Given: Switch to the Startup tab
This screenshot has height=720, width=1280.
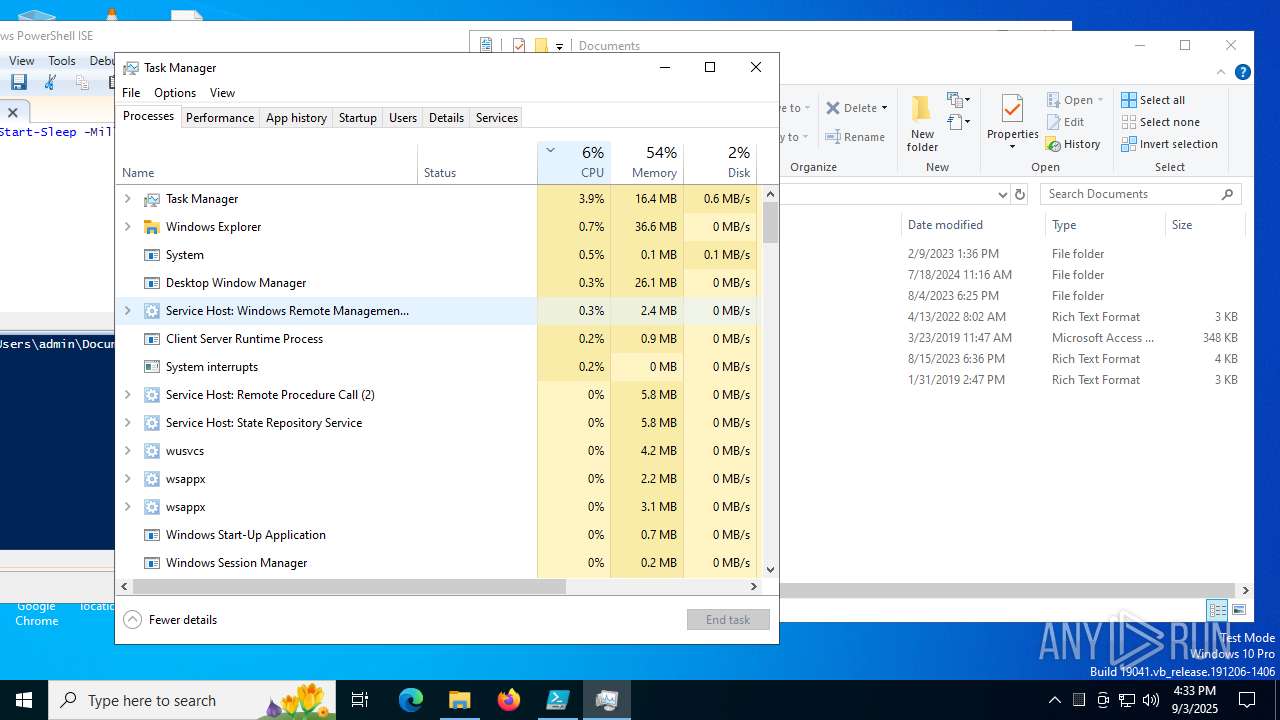Looking at the screenshot, I should (357, 118).
